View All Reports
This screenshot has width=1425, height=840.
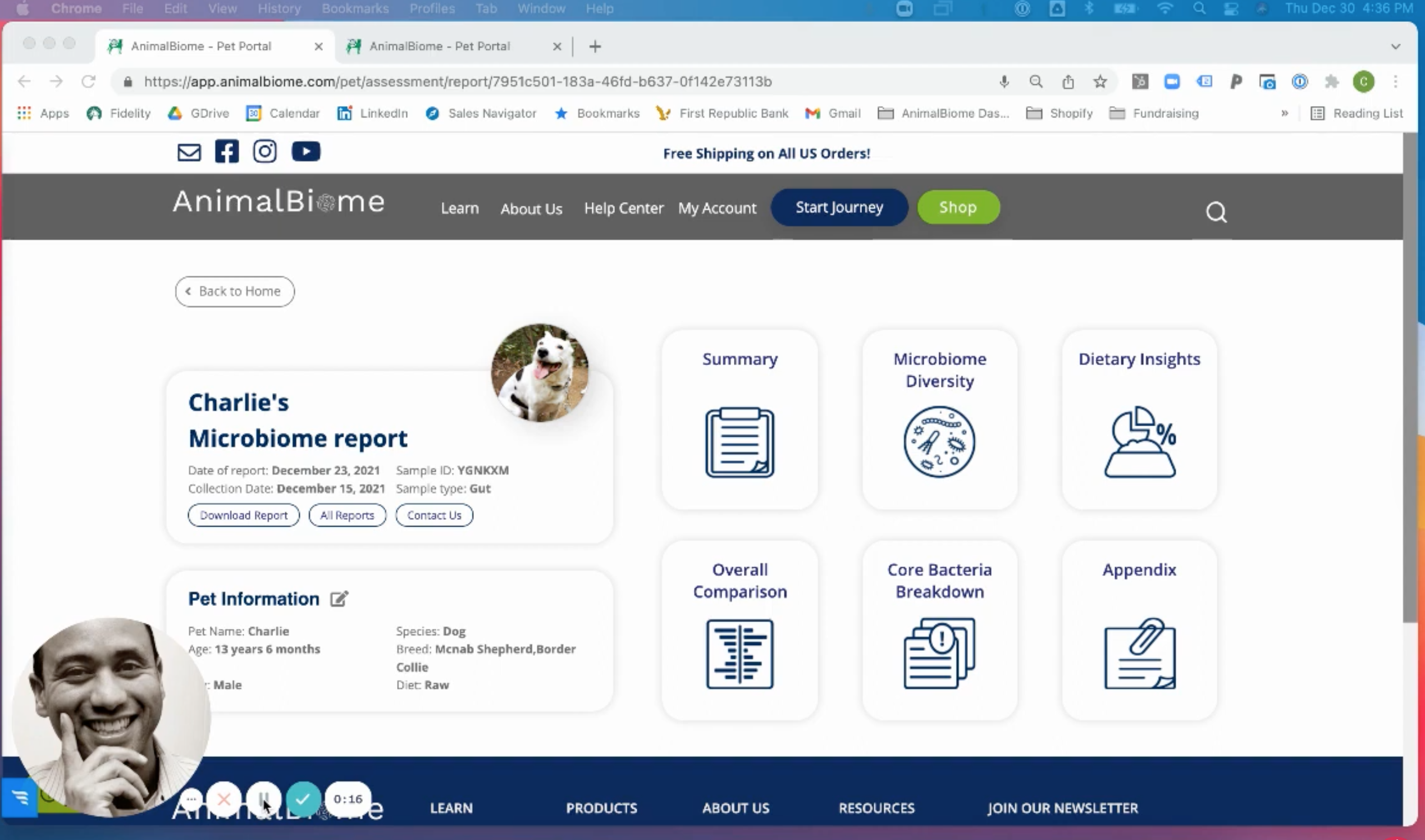point(347,515)
